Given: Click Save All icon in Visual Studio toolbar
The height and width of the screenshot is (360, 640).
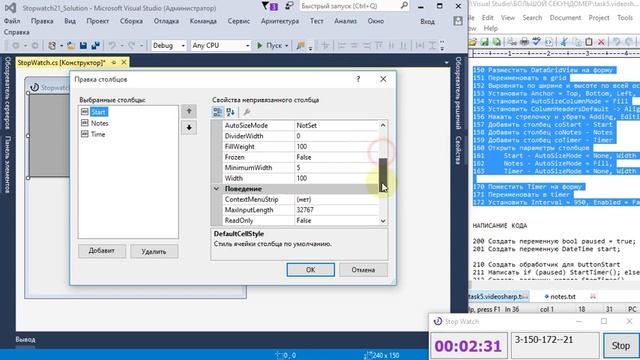Looking at the screenshot, I should pos(96,45).
